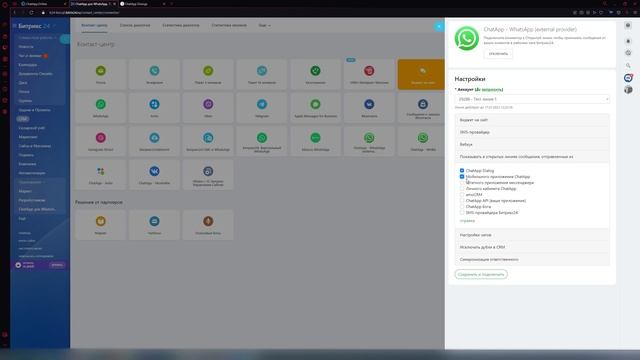
Task: Collapse Показывать в открытых линиях сообщения section
Action: [532, 157]
